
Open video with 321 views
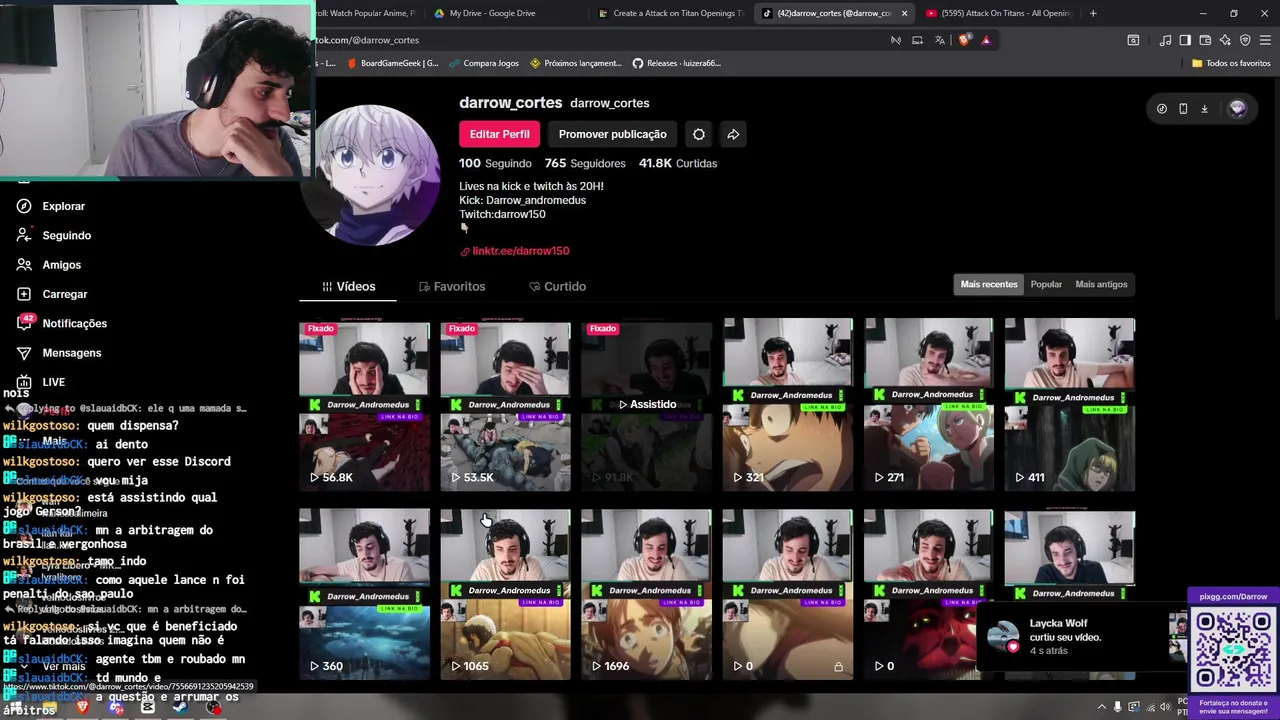[x=788, y=405]
